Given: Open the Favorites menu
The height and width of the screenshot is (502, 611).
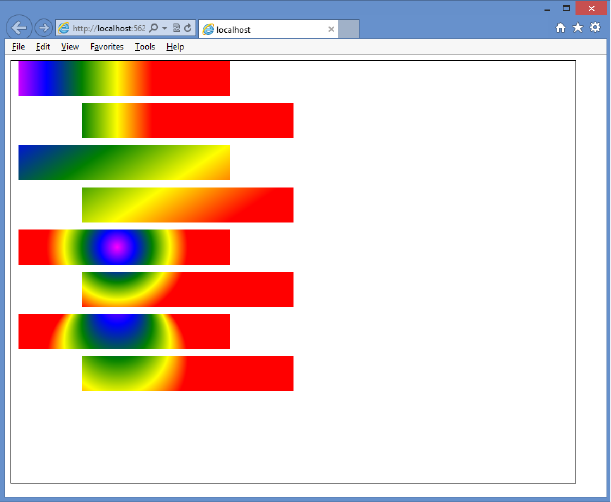Looking at the screenshot, I should pos(107,47).
